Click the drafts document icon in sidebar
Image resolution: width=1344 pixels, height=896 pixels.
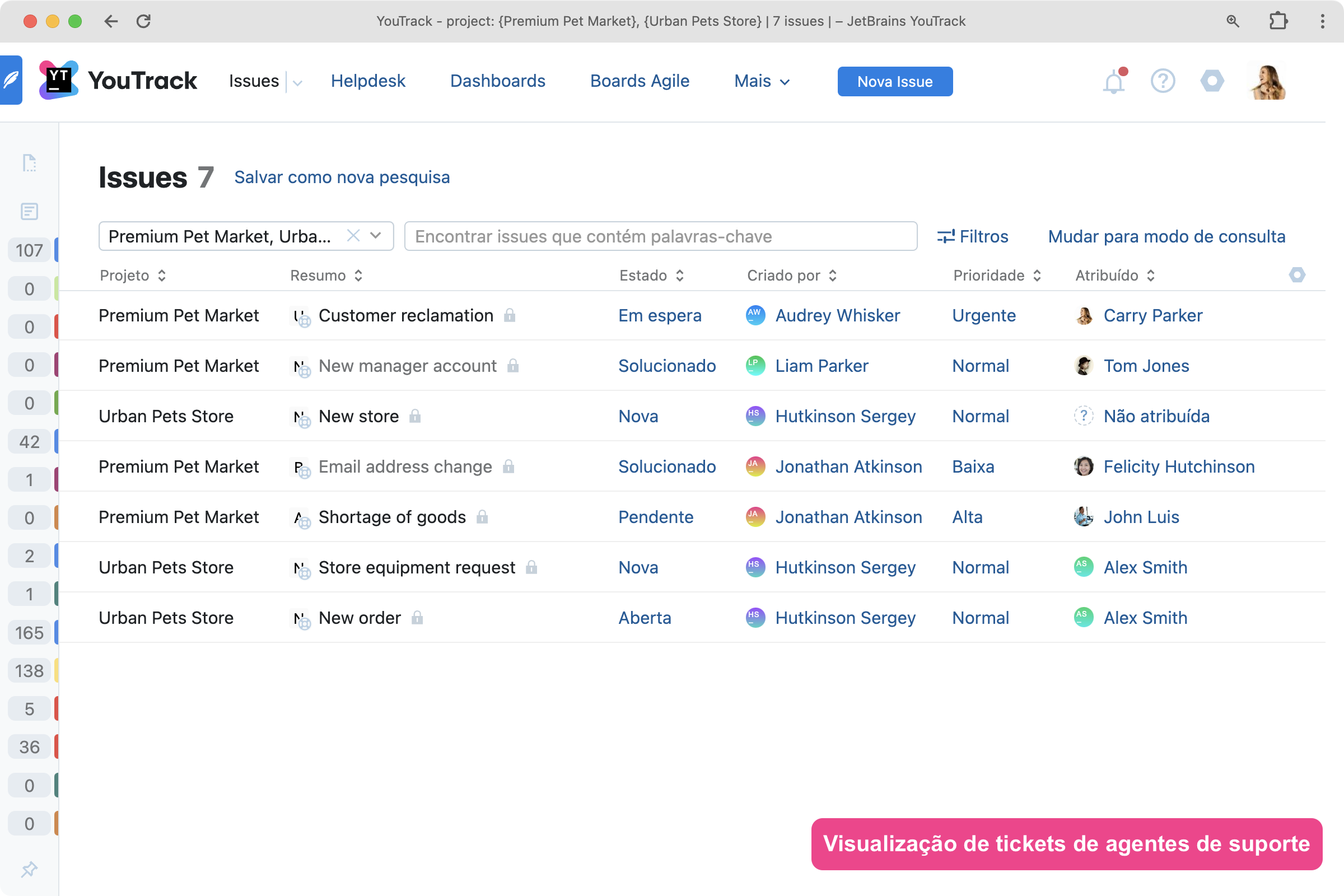29,163
